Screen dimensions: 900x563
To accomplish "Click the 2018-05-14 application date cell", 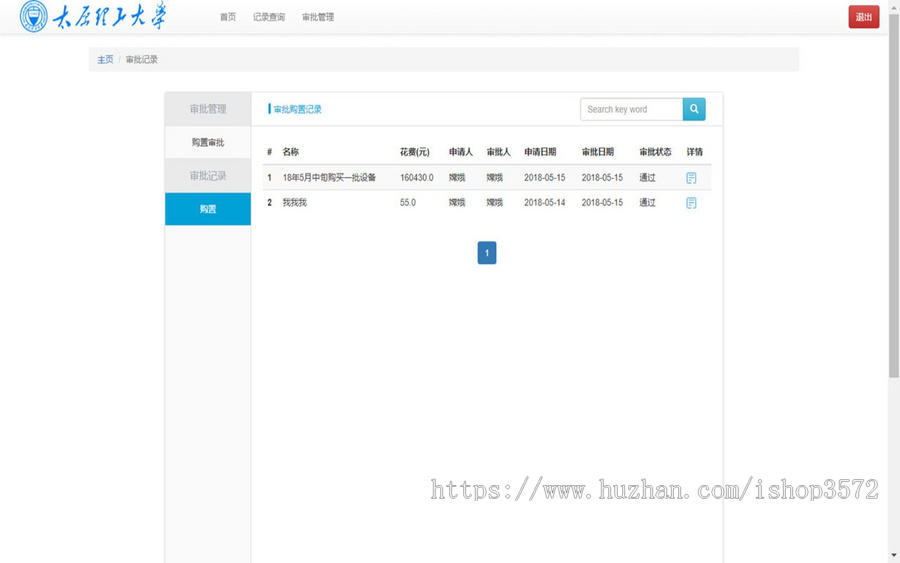I will pos(545,203).
